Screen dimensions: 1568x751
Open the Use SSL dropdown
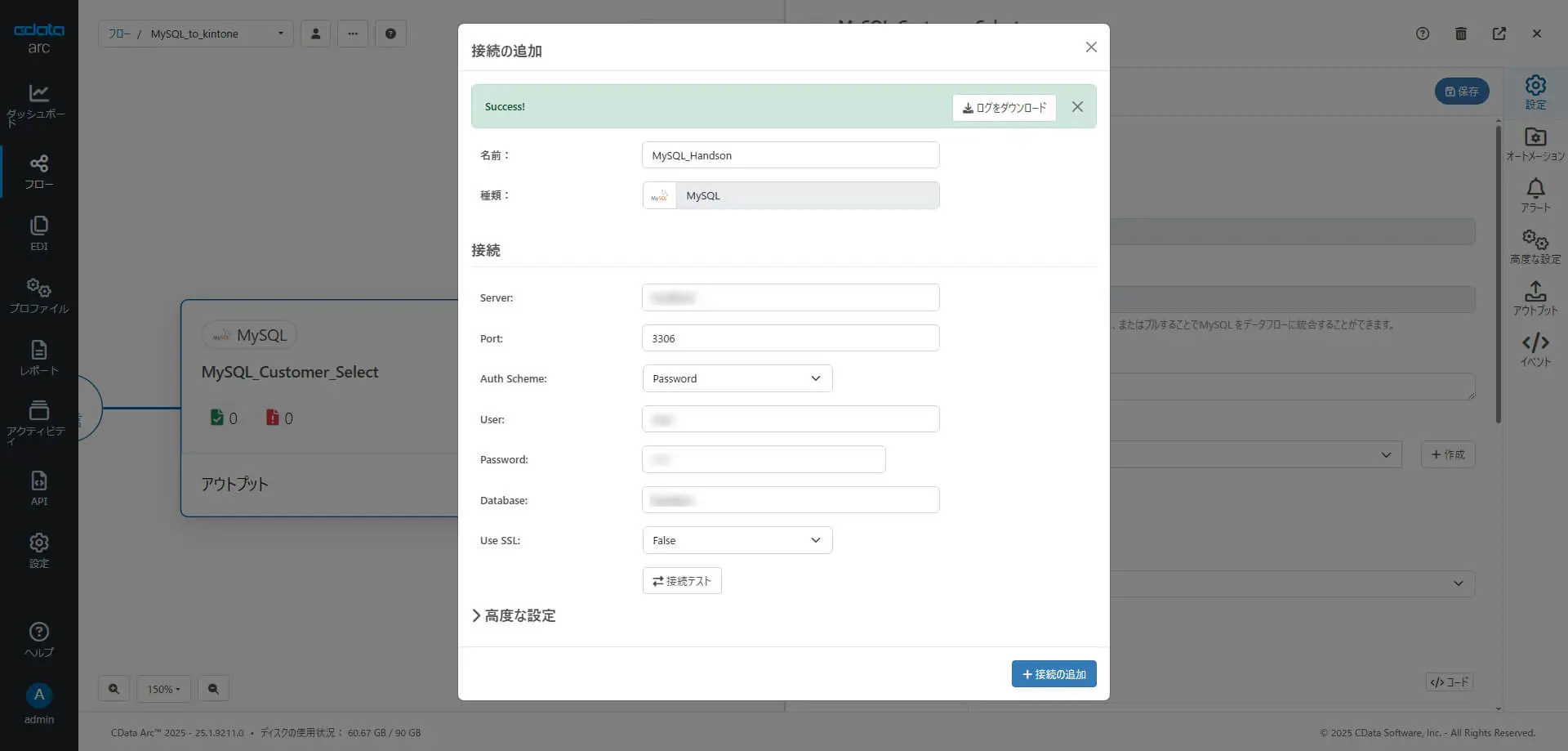[x=737, y=540]
